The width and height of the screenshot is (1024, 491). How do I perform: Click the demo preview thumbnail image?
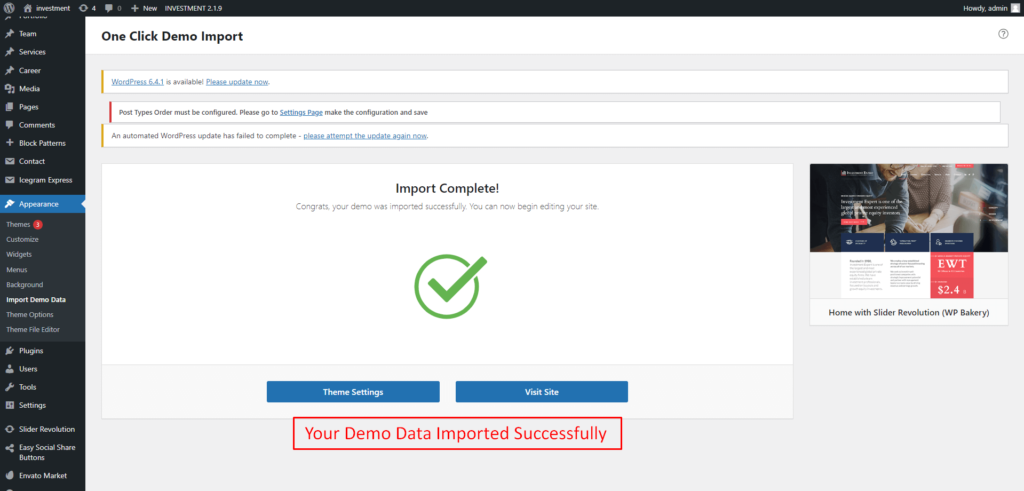pyautogui.click(x=908, y=231)
